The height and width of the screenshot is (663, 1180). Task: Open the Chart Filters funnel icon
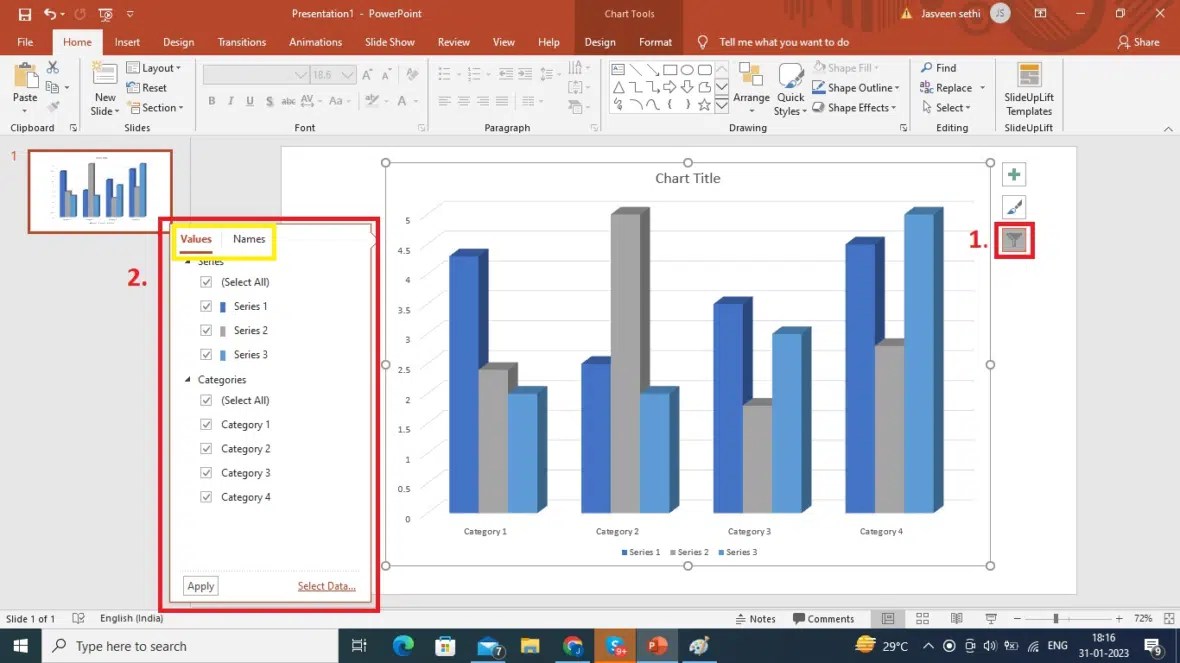(x=1014, y=240)
